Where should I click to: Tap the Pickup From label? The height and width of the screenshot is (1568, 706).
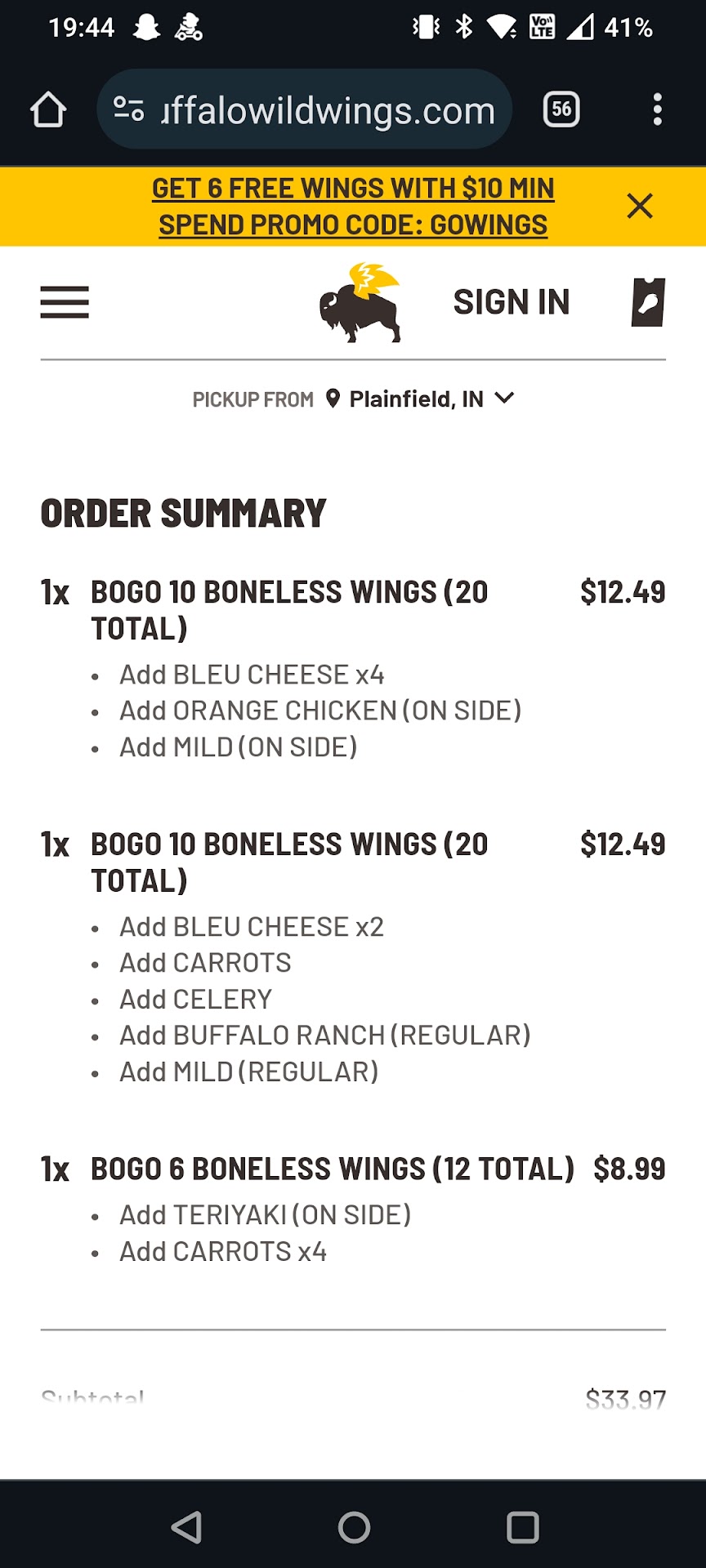point(252,399)
